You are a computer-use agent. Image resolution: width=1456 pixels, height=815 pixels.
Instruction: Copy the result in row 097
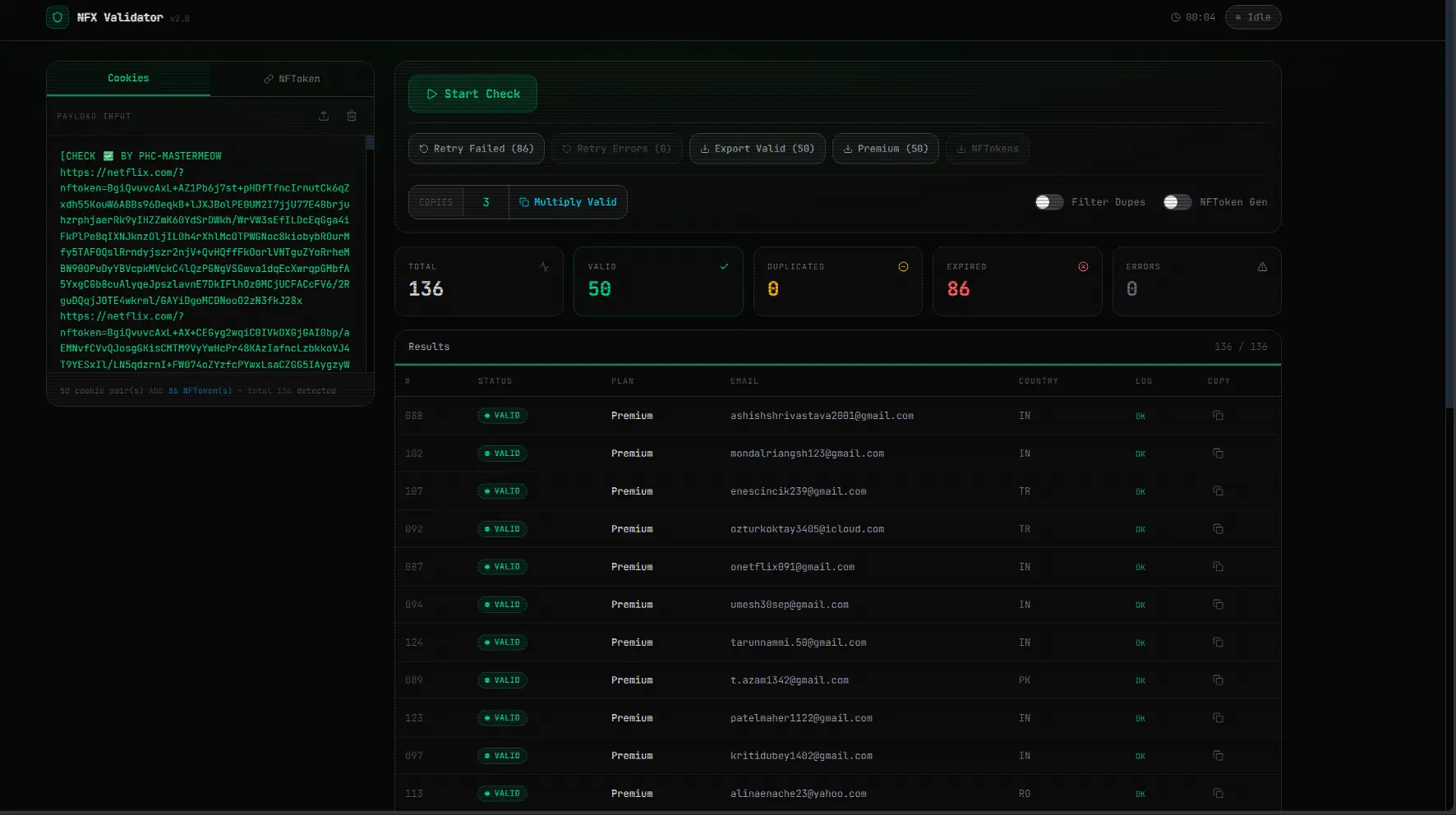coord(1218,756)
